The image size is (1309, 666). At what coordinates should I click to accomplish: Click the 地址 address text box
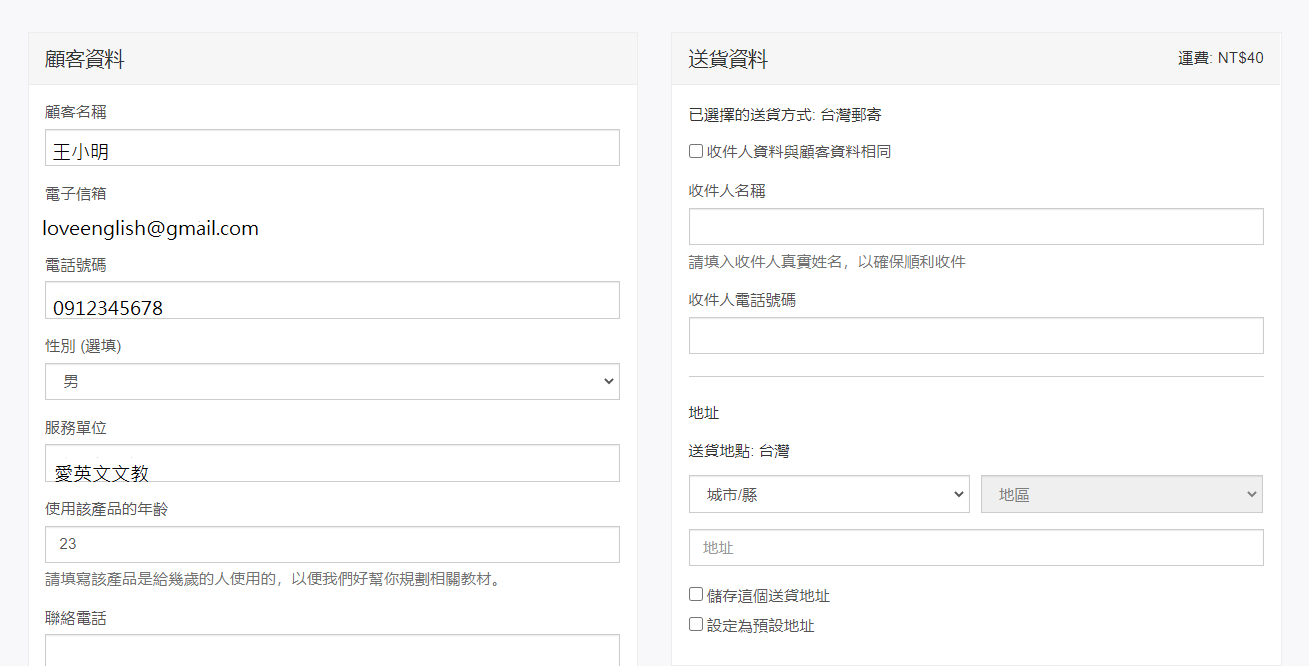pos(976,548)
